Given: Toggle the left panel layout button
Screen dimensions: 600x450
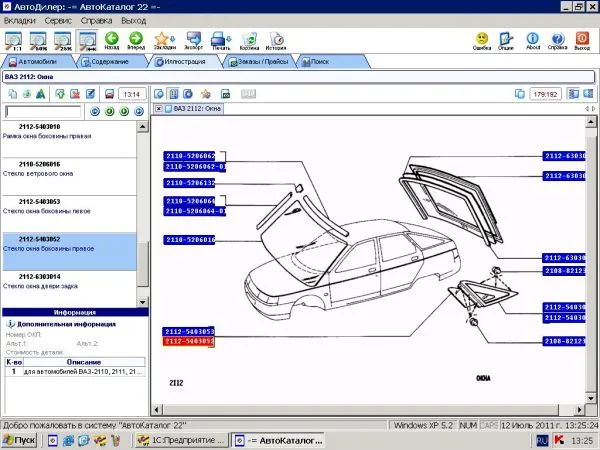Looking at the screenshot, I should pos(573,94).
